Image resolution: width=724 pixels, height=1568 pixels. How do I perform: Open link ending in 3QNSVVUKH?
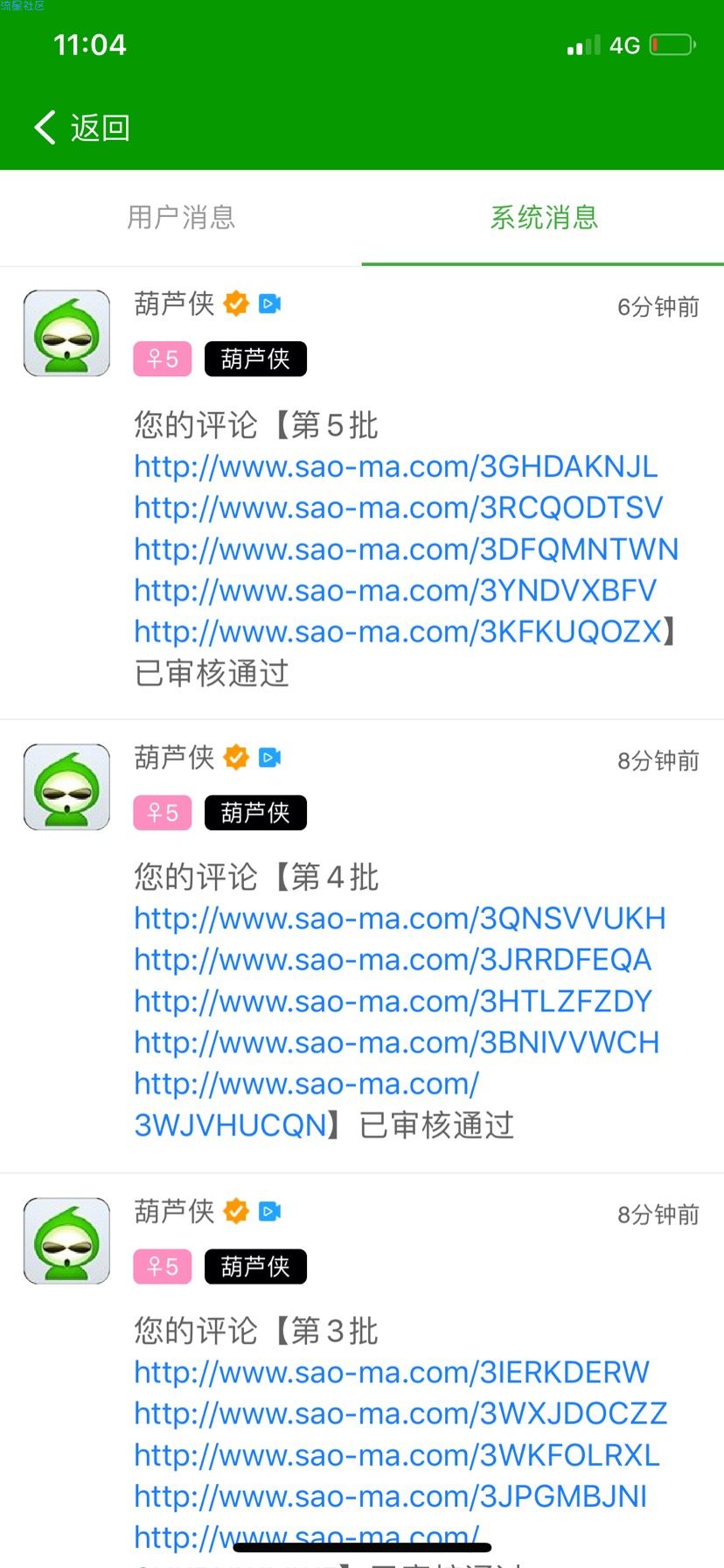[400, 918]
